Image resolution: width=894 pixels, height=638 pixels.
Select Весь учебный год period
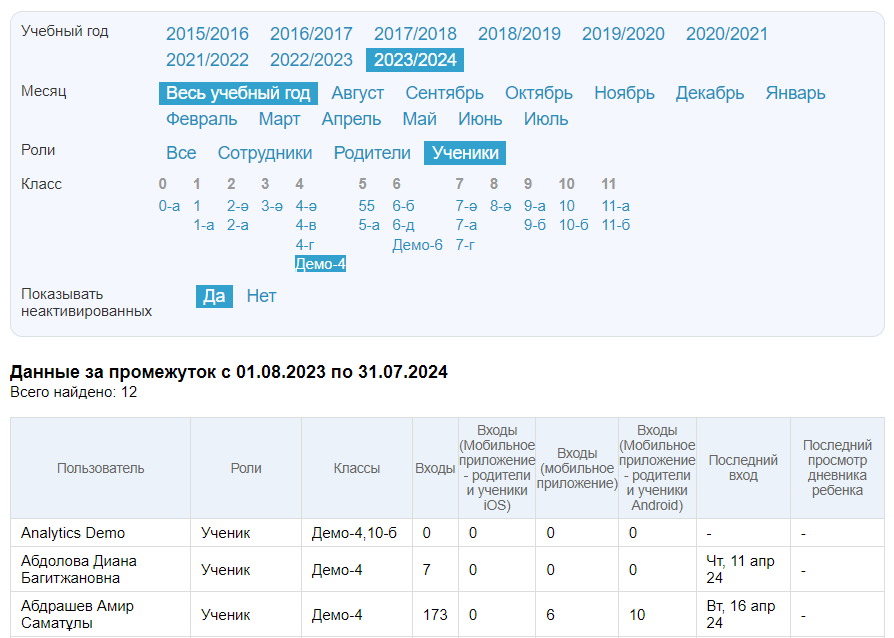pos(238,93)
